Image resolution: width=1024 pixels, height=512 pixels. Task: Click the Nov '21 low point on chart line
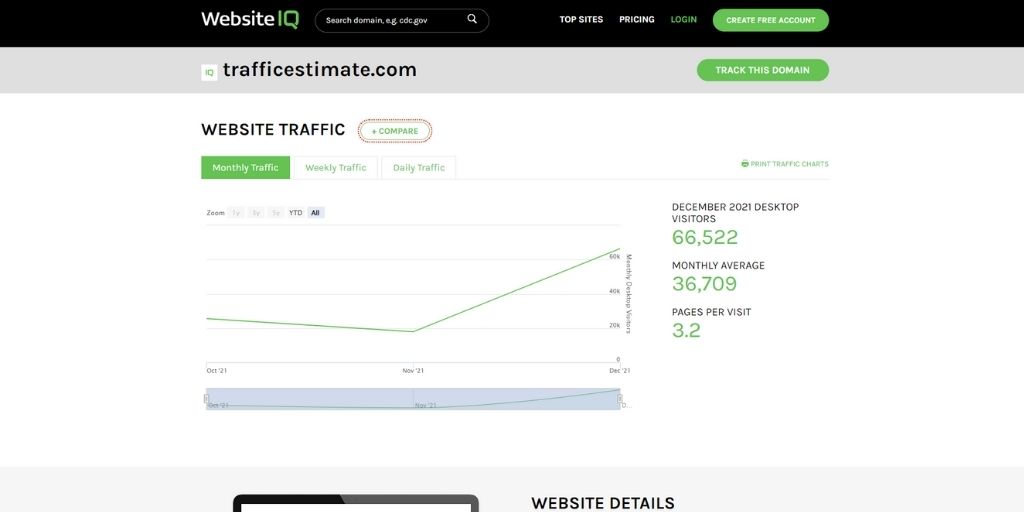click(x=413, y=331)
